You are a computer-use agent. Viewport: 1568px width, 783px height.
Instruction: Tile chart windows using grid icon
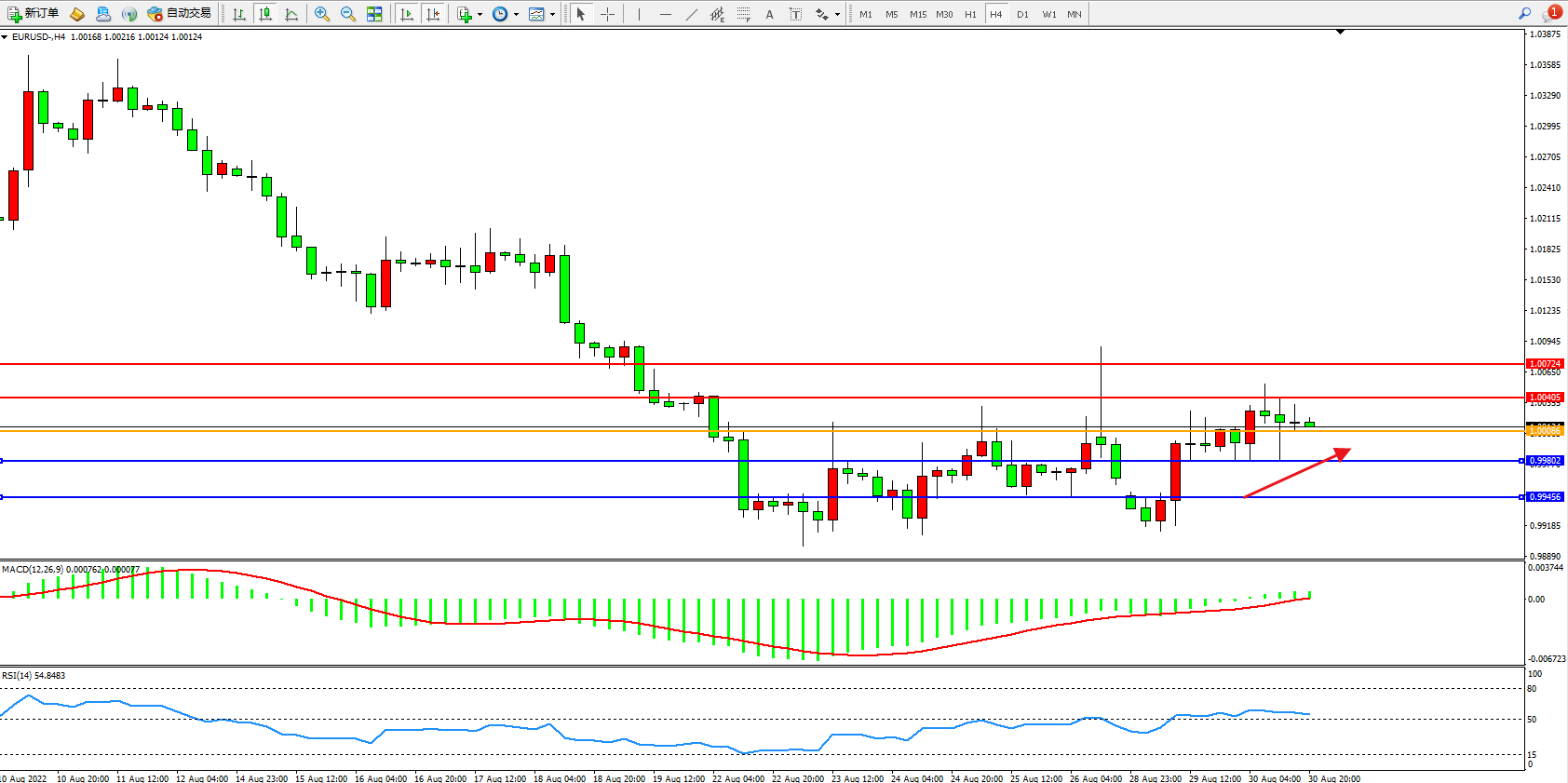point(374,14)
